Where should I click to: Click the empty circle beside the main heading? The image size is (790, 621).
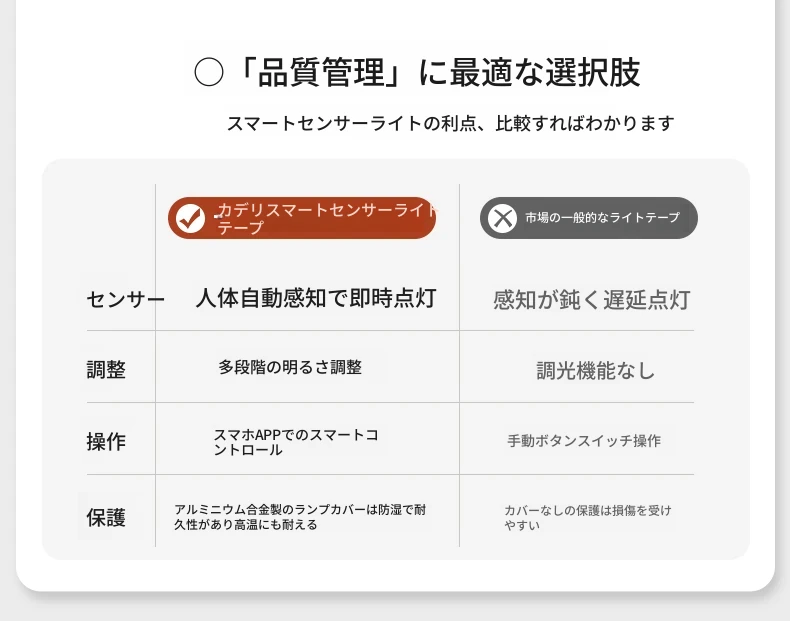[x=209, y=72]
